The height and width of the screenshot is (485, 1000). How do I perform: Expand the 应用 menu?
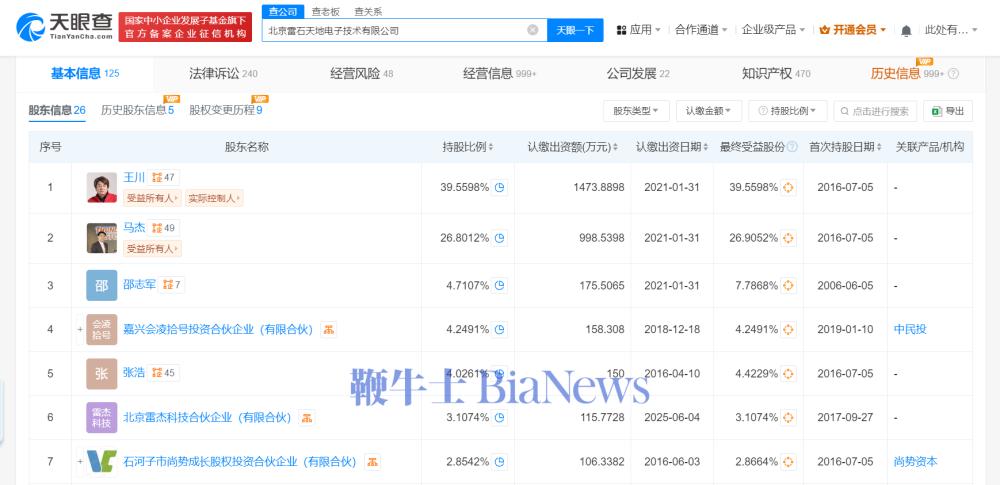638,30
